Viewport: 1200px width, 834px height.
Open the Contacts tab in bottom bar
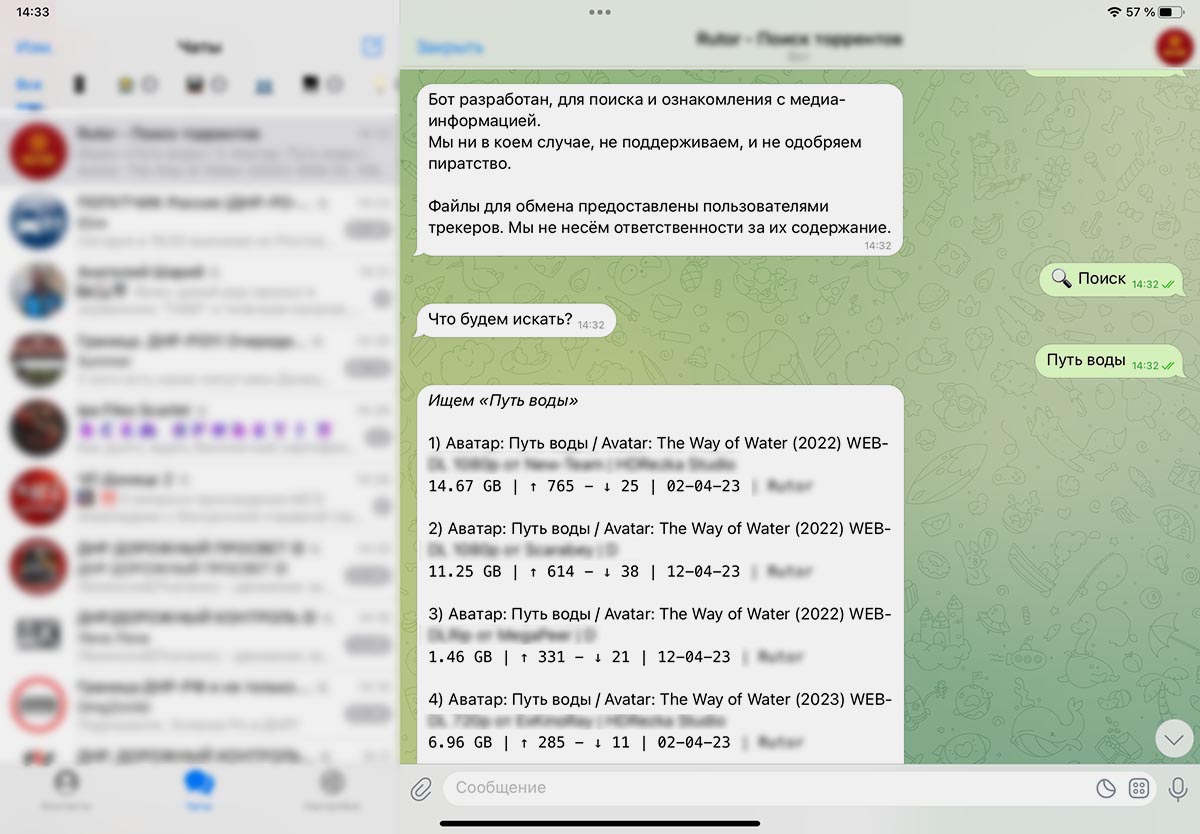[66, 786]
